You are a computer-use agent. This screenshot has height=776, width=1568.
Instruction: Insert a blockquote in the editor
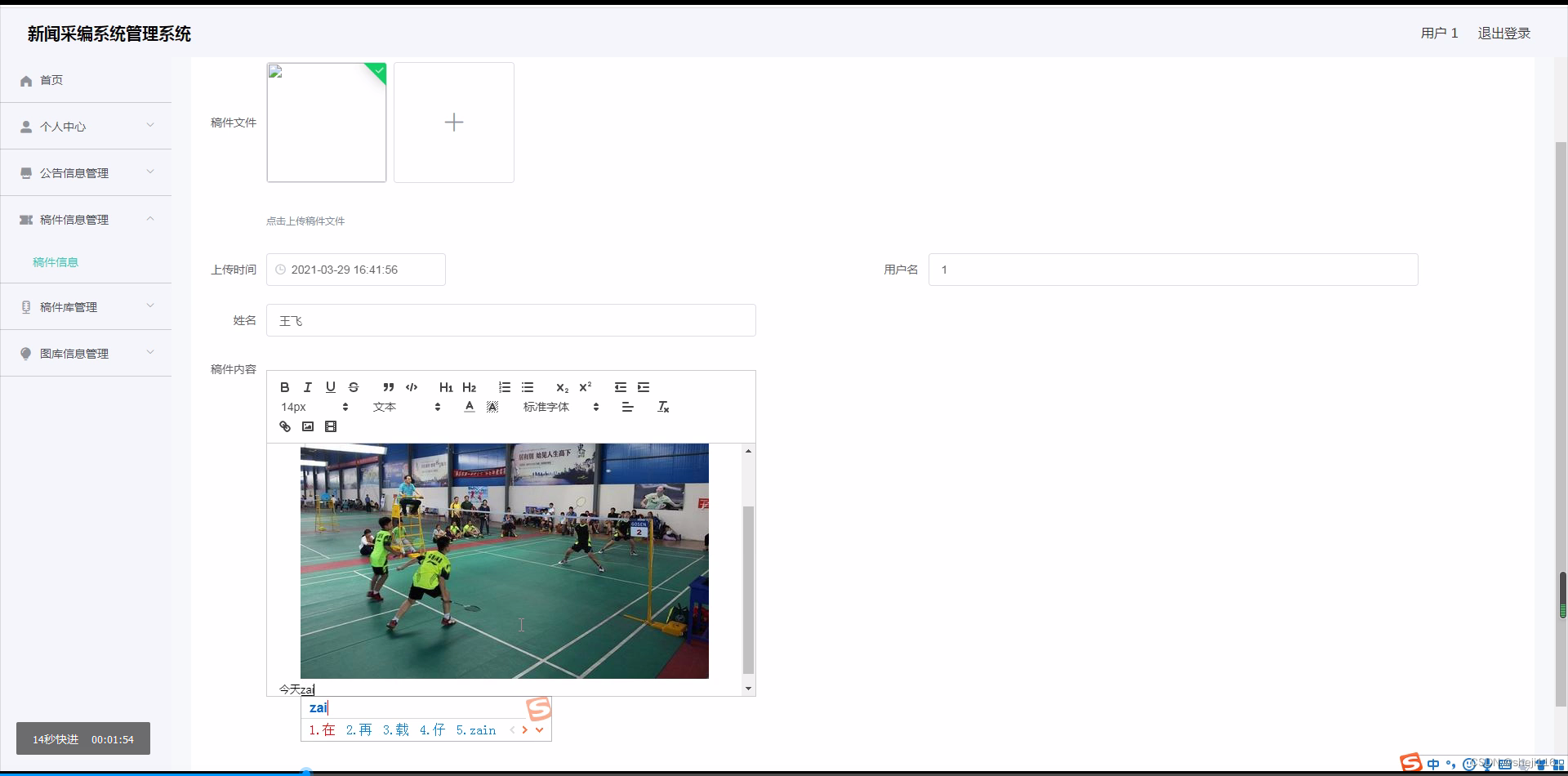(x=389, y=386)
